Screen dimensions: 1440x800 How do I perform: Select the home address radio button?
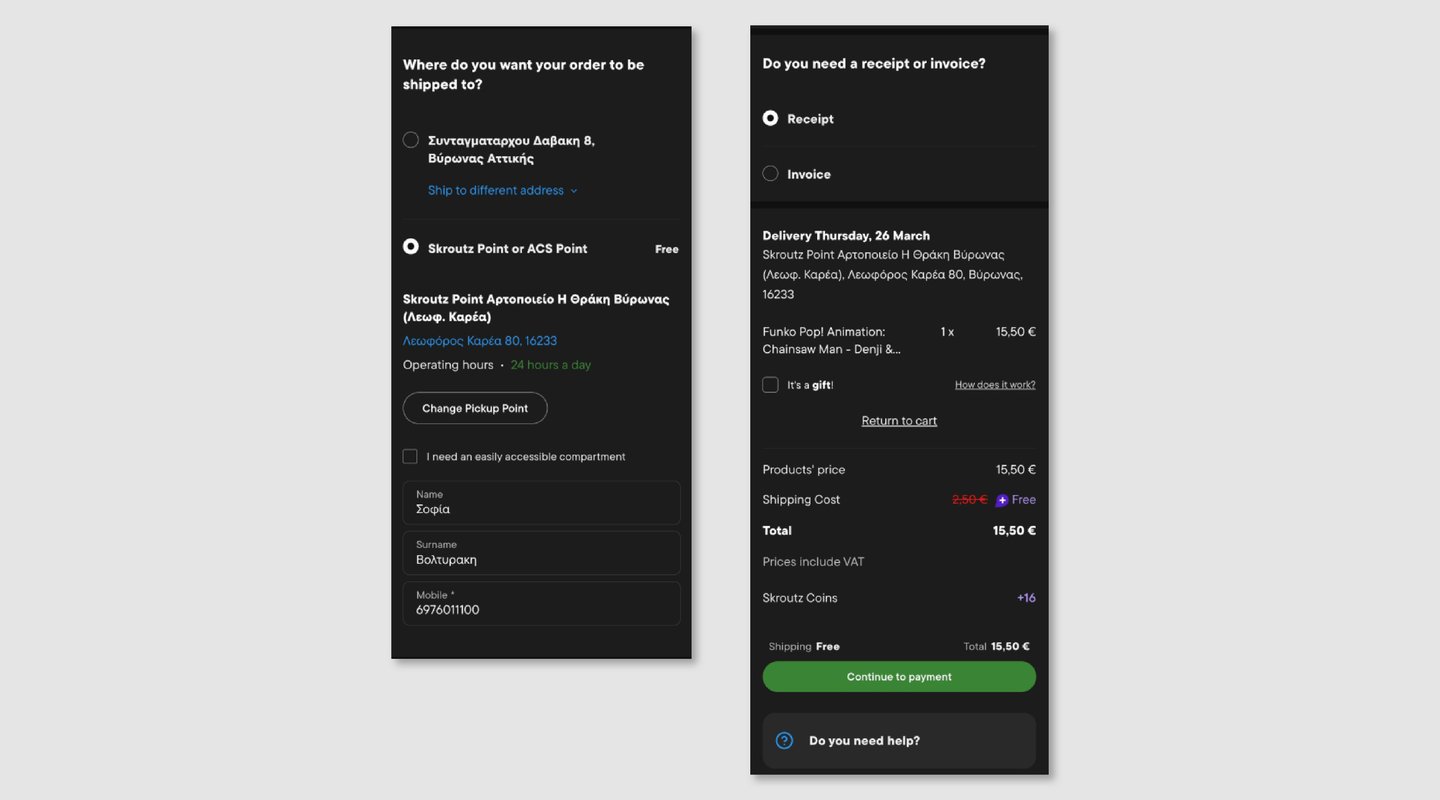[x=411, y=140]
